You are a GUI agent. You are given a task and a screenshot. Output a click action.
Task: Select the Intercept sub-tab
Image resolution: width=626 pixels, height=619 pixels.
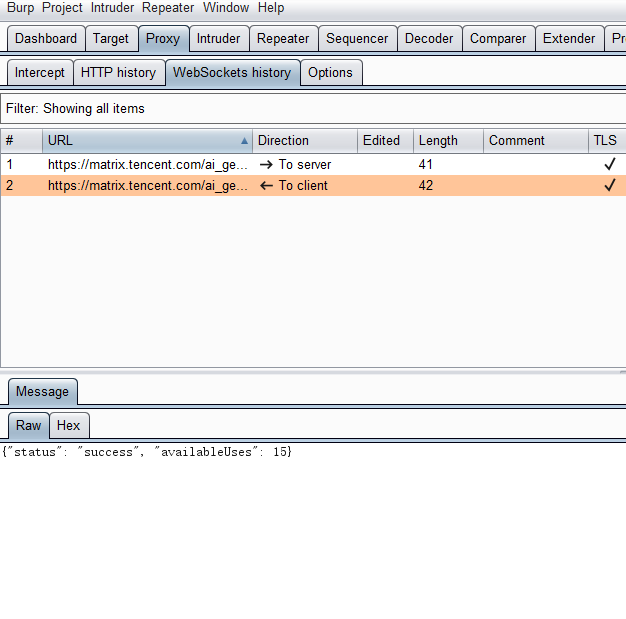[40, 73]
